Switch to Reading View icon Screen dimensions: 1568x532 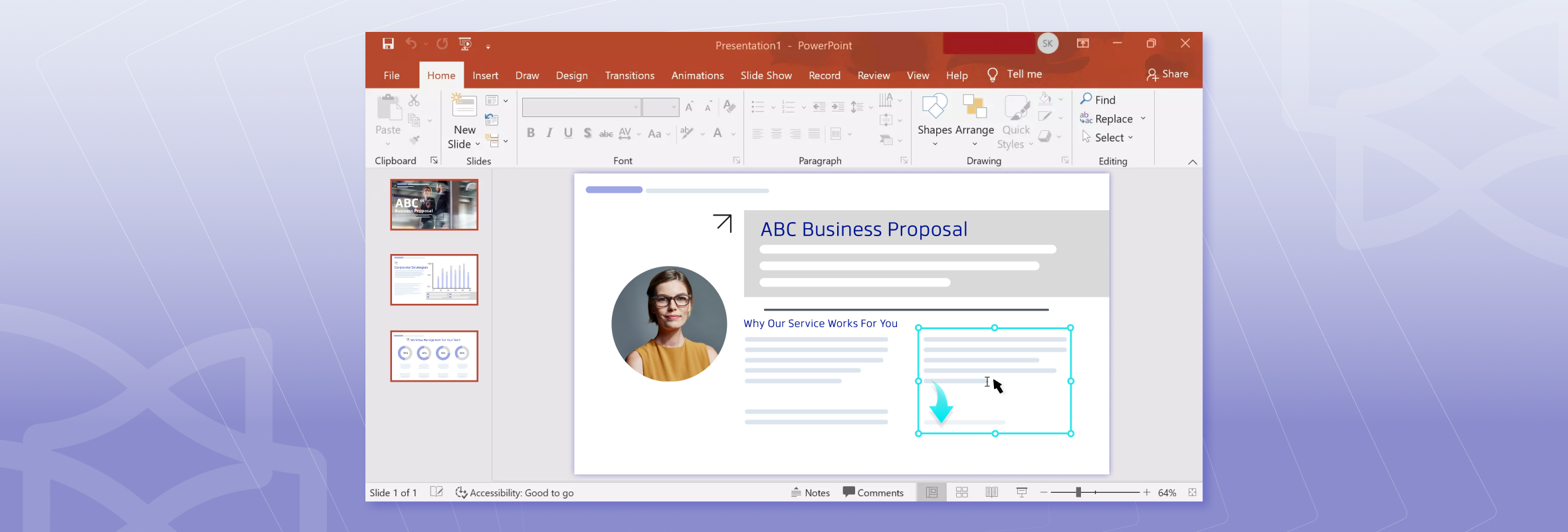(991, 492)
